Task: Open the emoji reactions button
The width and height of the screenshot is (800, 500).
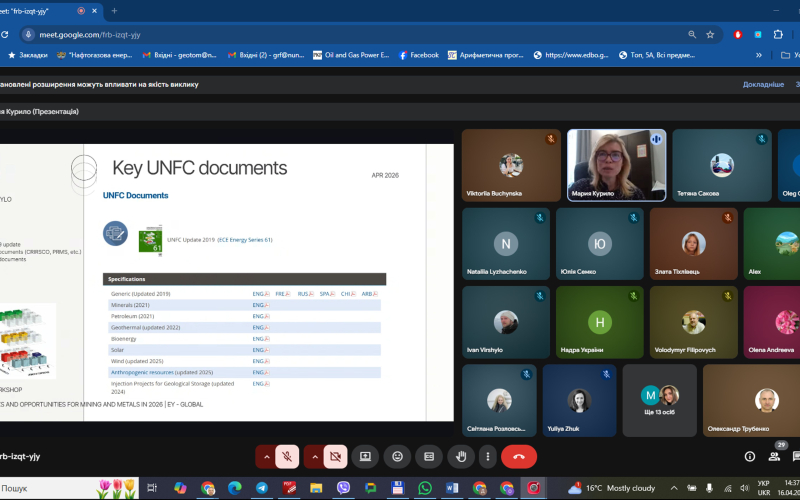Action: [x=397, y=457]
